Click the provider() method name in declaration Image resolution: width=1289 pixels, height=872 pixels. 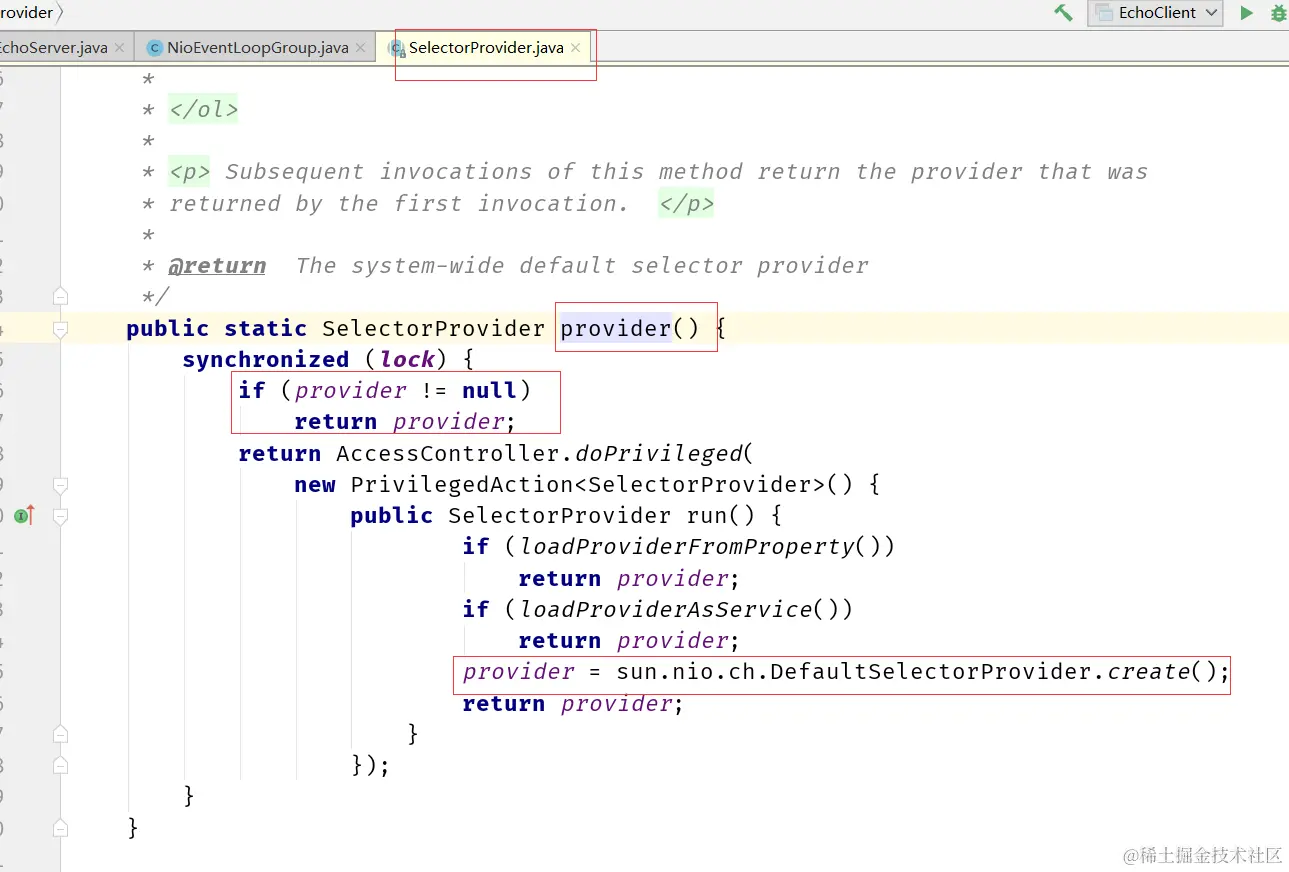(615, 329)
